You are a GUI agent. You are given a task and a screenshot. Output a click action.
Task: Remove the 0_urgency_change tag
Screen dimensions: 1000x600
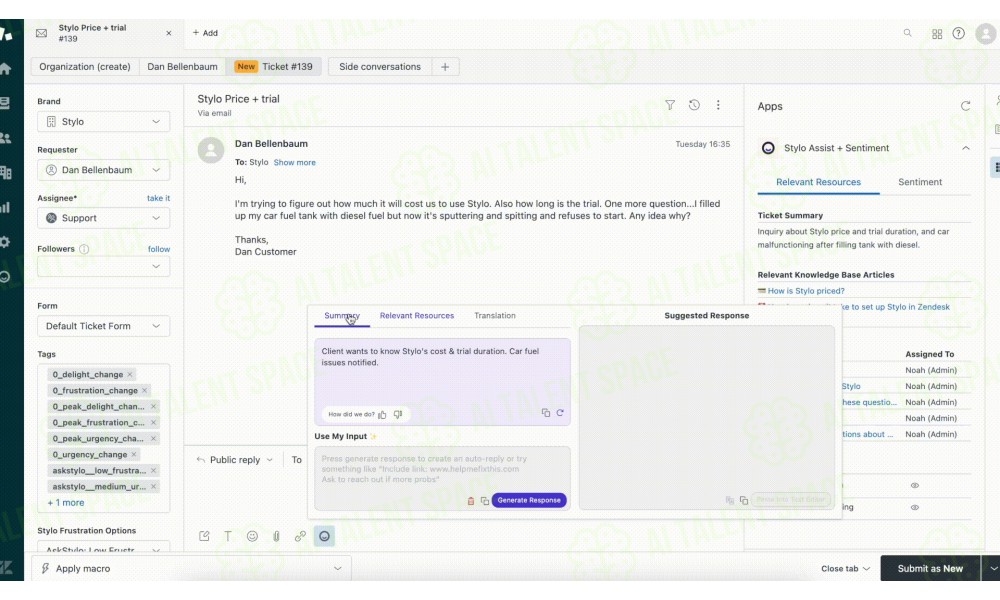134,455
